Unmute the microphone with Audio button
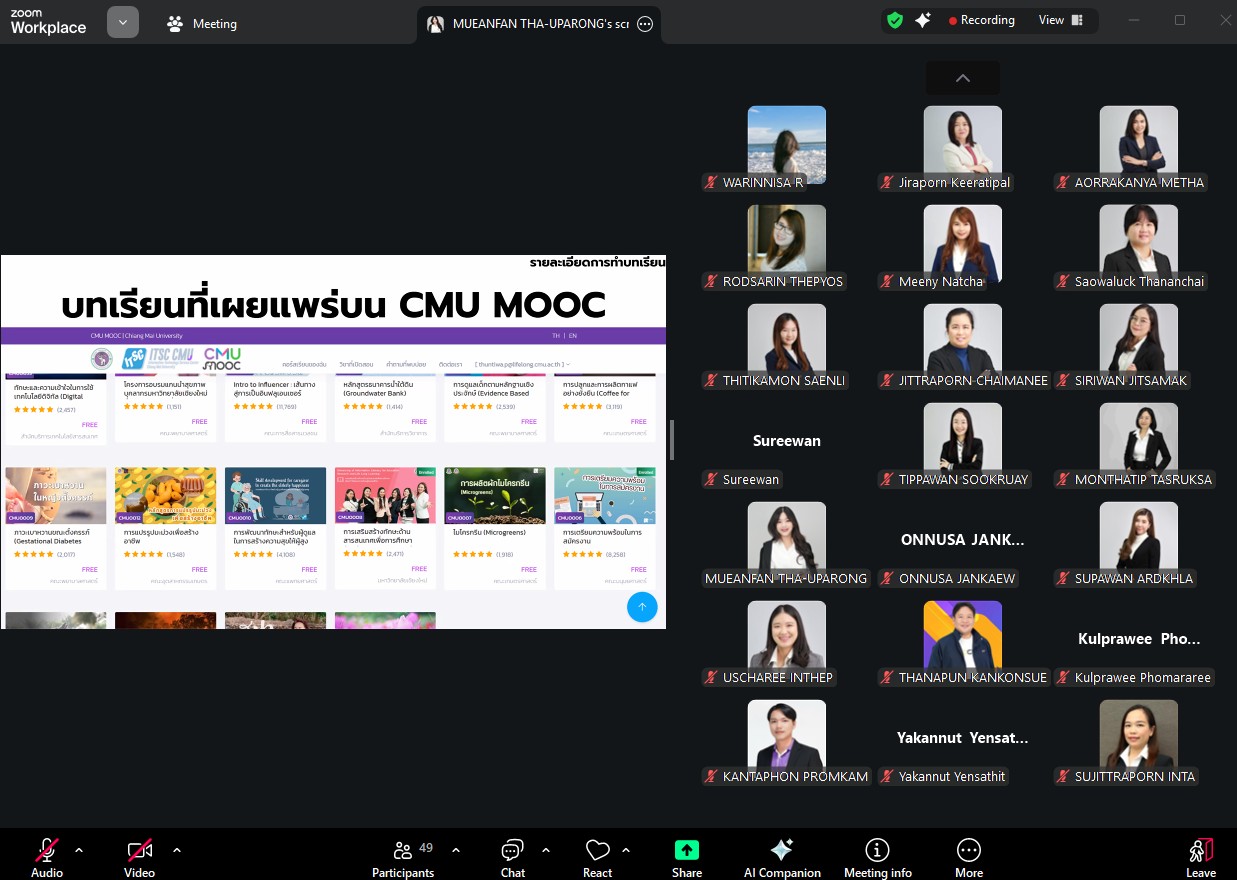 (47, 856)
